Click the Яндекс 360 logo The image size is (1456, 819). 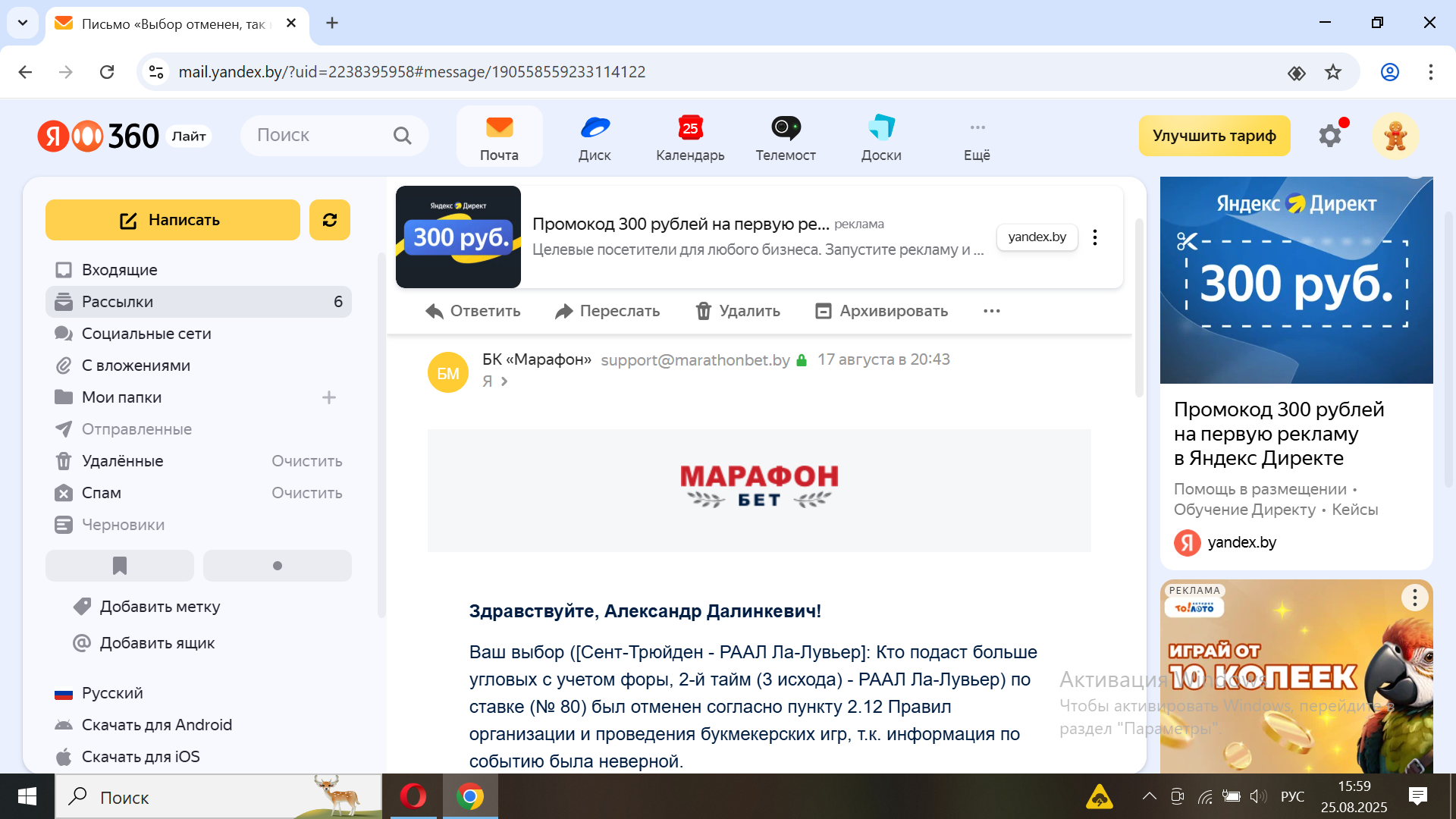(x=99, y=136)
